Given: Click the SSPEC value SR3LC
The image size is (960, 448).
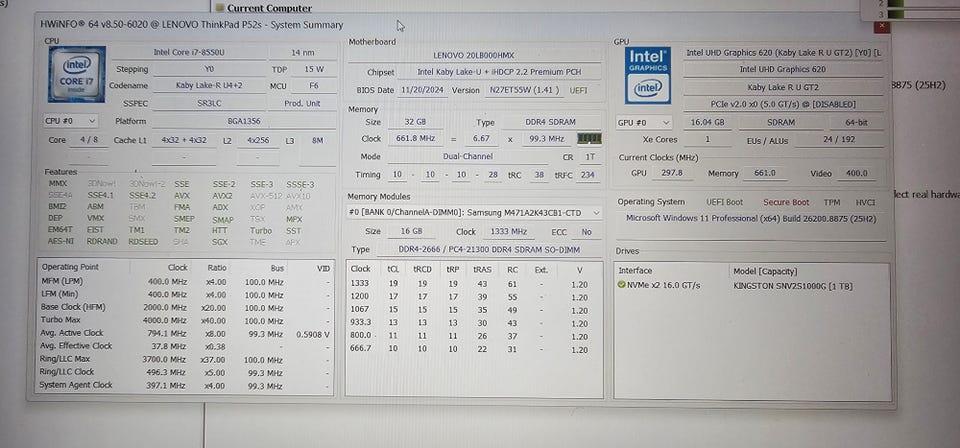Looking at the screenshot, I should [209, 103].
